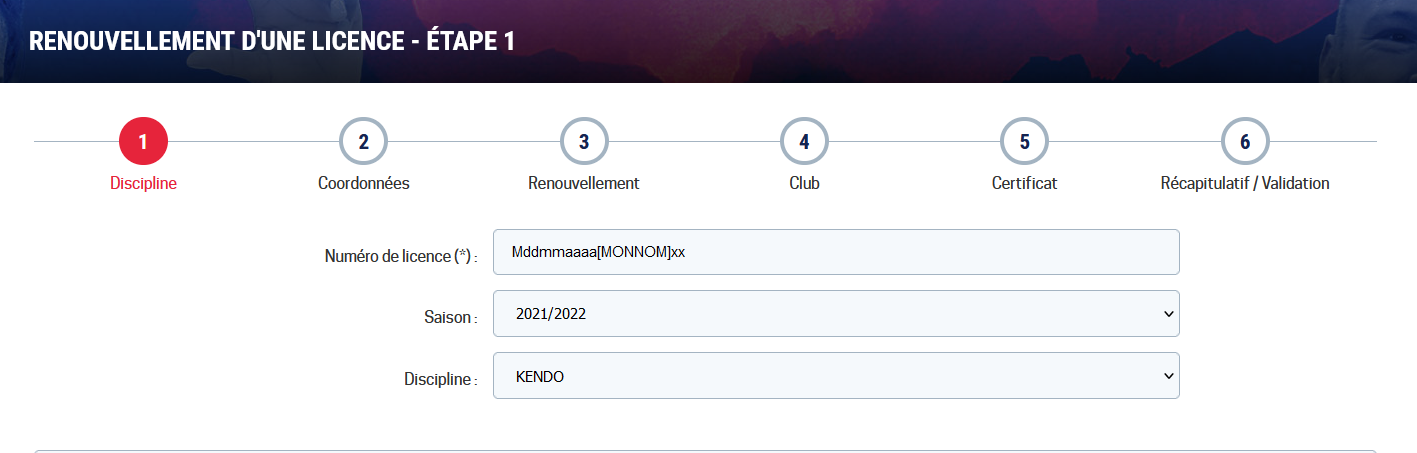Image resolution: width=1417 pixels, height=453 pixels.
Task: Click the "Saison :" field label
Action: coord(450,318)
